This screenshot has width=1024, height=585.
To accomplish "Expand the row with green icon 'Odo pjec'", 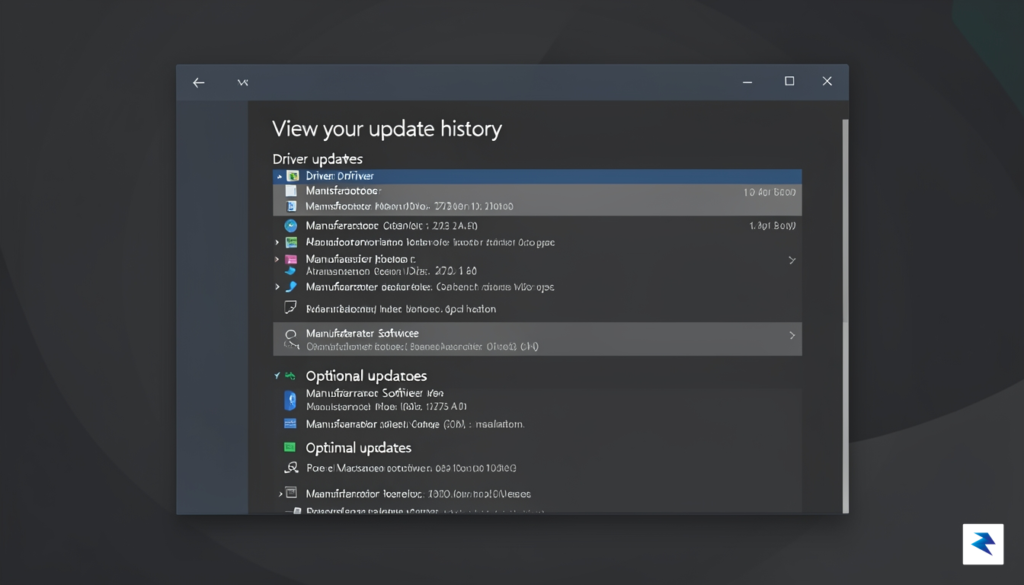I will (277, 242).
